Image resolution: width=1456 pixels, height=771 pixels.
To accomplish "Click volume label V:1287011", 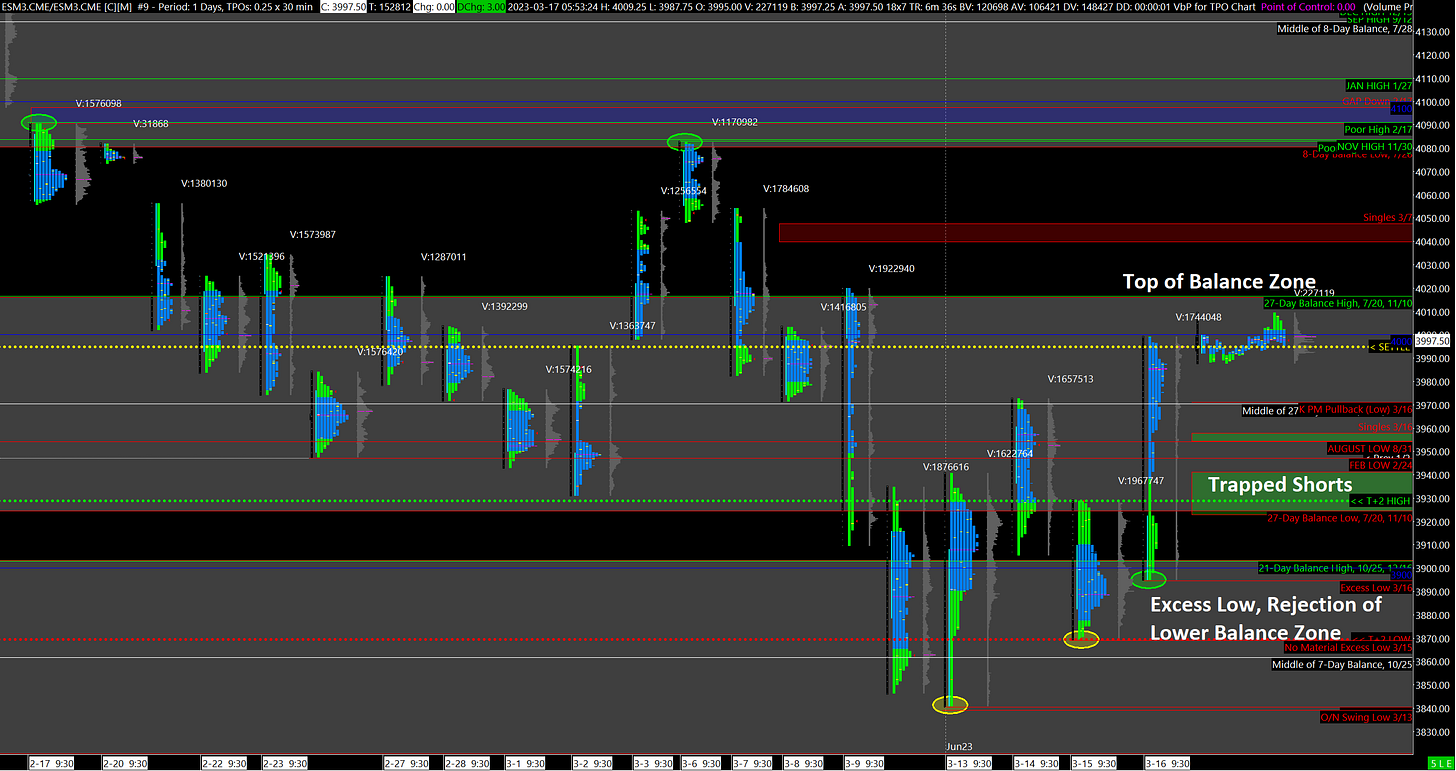I will tap(443, 257).
